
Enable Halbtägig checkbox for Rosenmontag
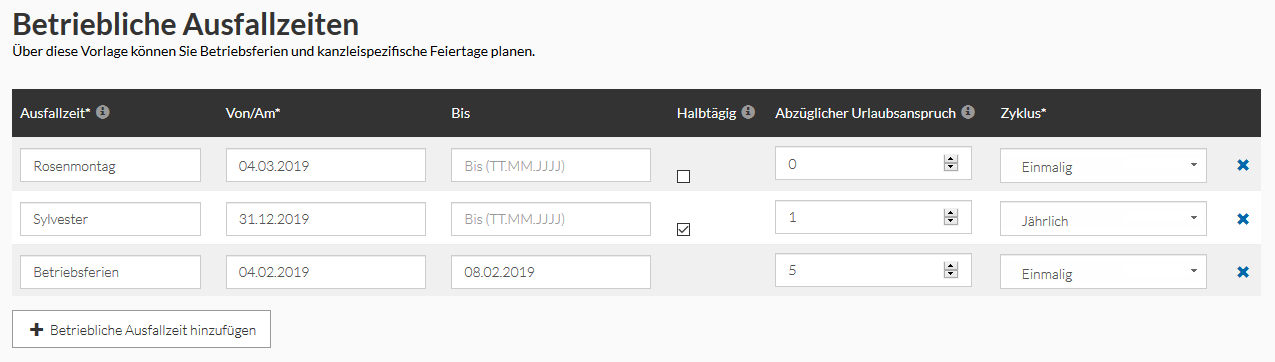[x=683, y=177]
